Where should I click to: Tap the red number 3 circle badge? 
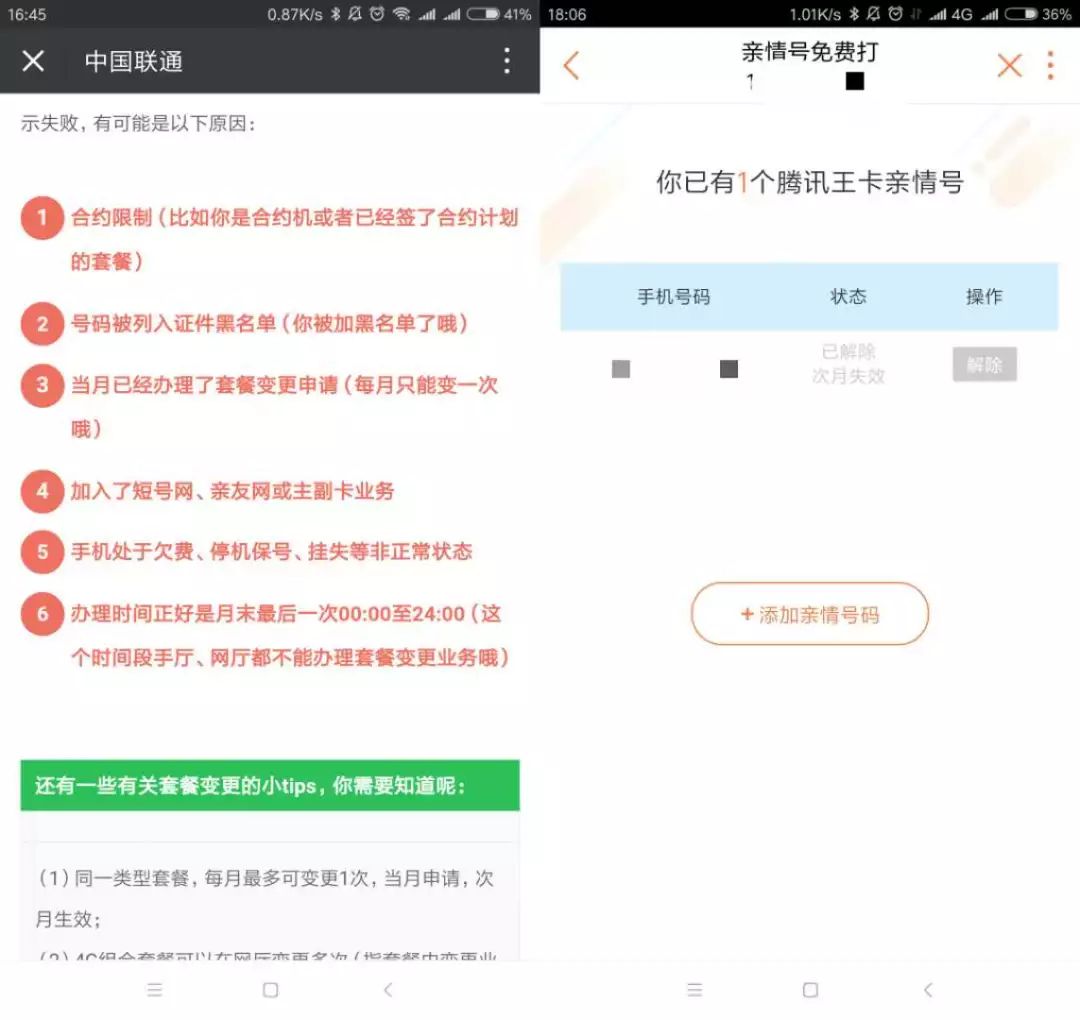pos(42,385)
